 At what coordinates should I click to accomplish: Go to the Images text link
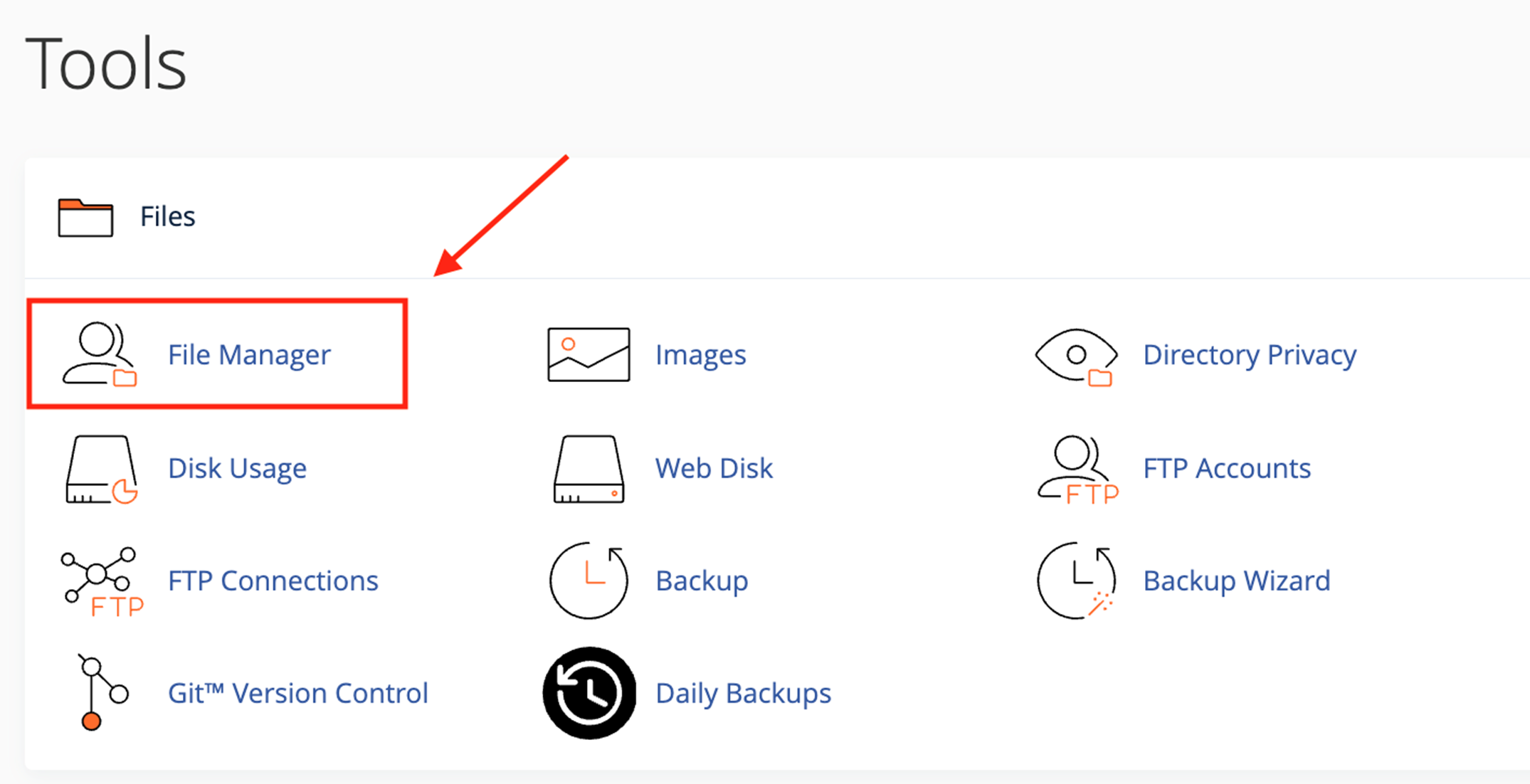coord(700,354)
